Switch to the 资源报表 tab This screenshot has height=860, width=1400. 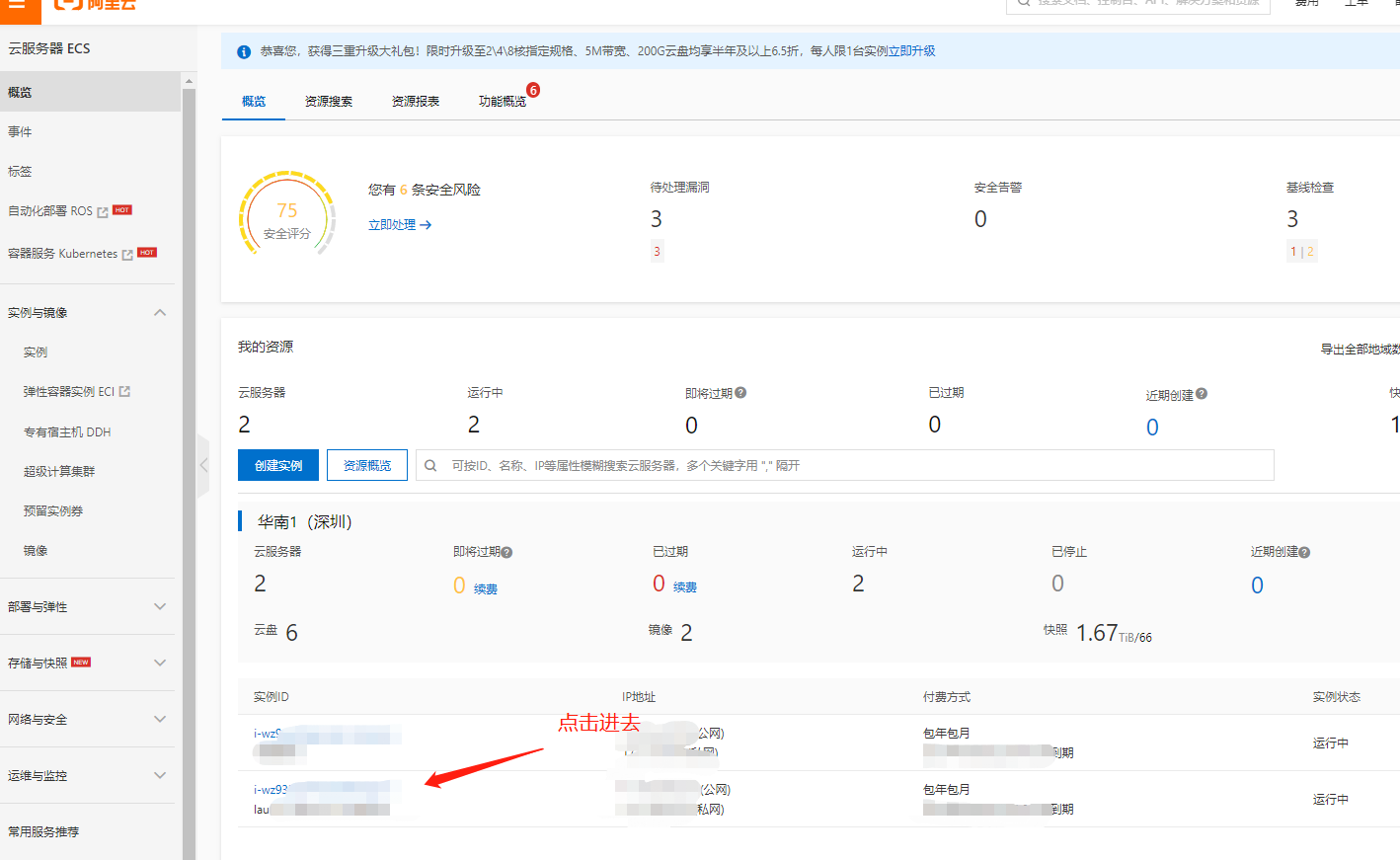click(416, 102)
